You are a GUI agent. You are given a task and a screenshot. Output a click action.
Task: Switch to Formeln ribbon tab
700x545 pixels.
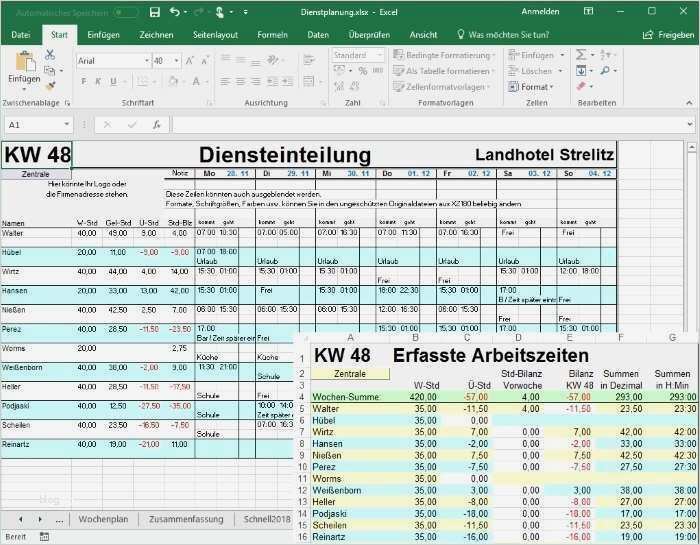[x=272, y=35]
